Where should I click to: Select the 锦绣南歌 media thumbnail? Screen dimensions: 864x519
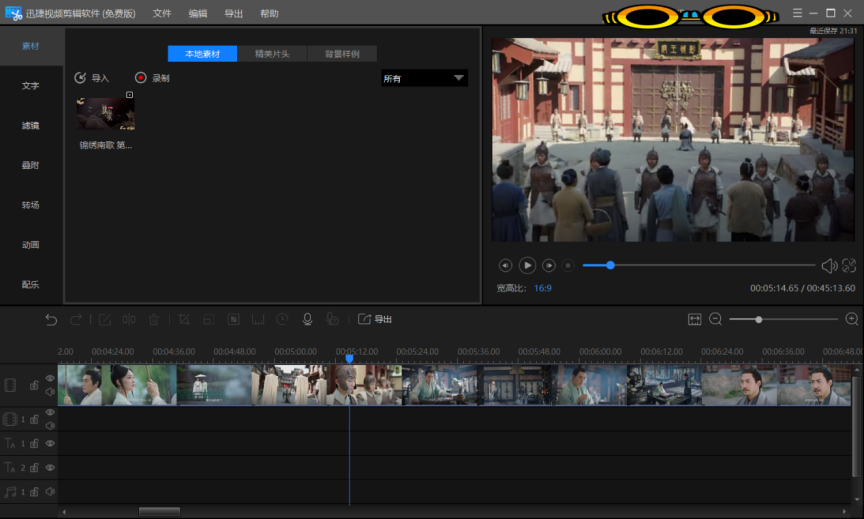click(x=105, y=114)
